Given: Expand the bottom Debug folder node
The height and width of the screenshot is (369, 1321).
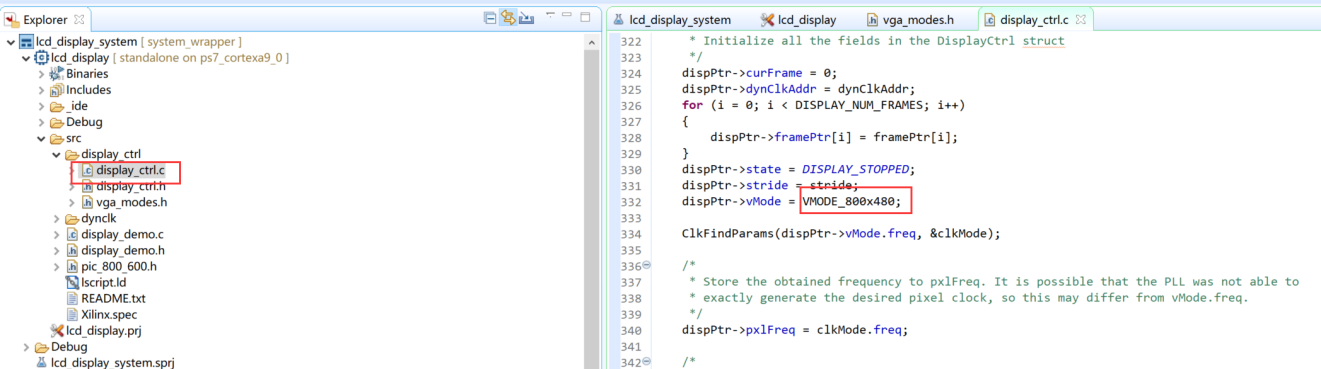Looking at the screenshot, I should point(26,346).
